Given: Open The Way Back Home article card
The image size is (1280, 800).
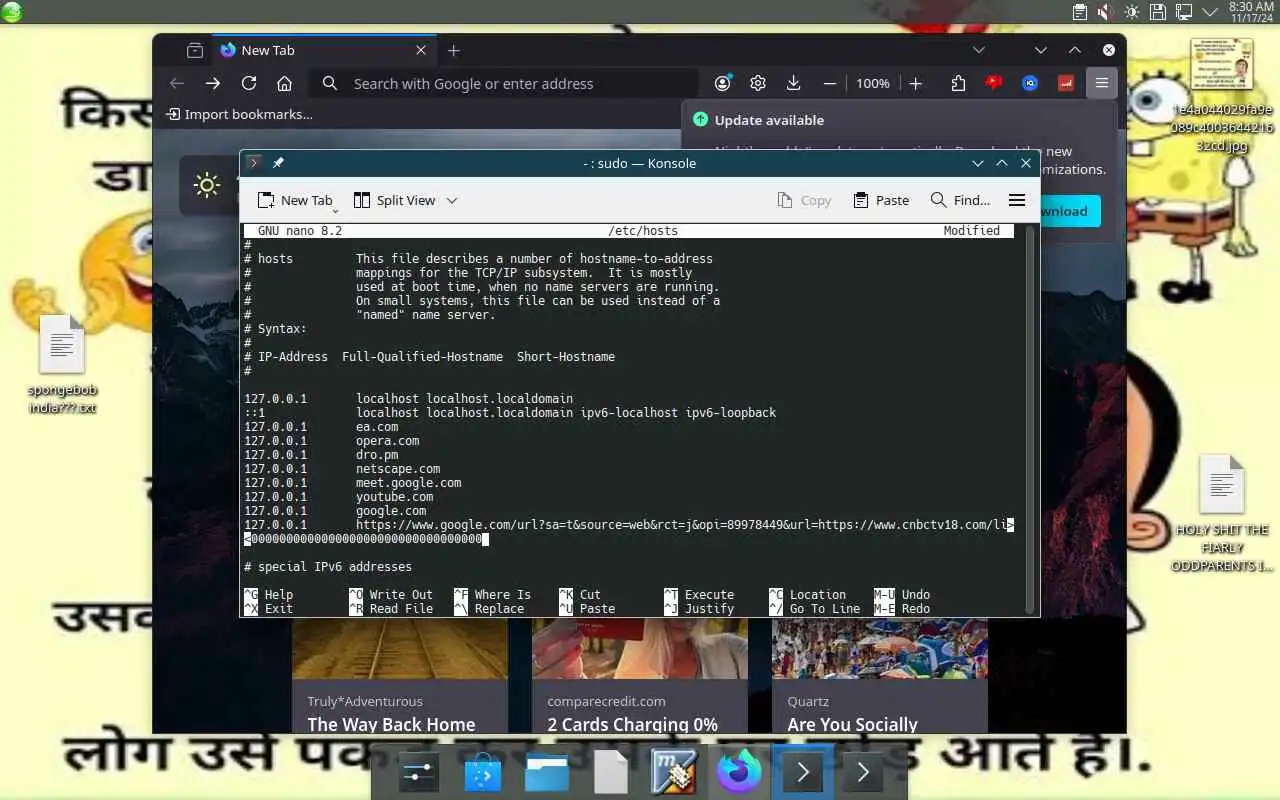Looking at the screenshot, I should 399,677.
